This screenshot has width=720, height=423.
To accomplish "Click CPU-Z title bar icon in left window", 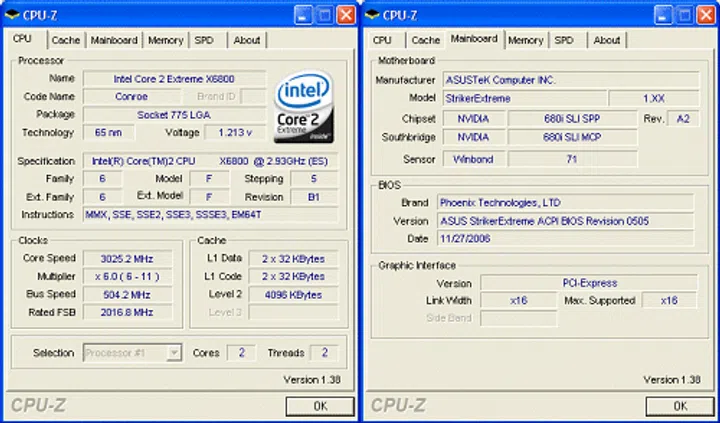I will [12, 15].
